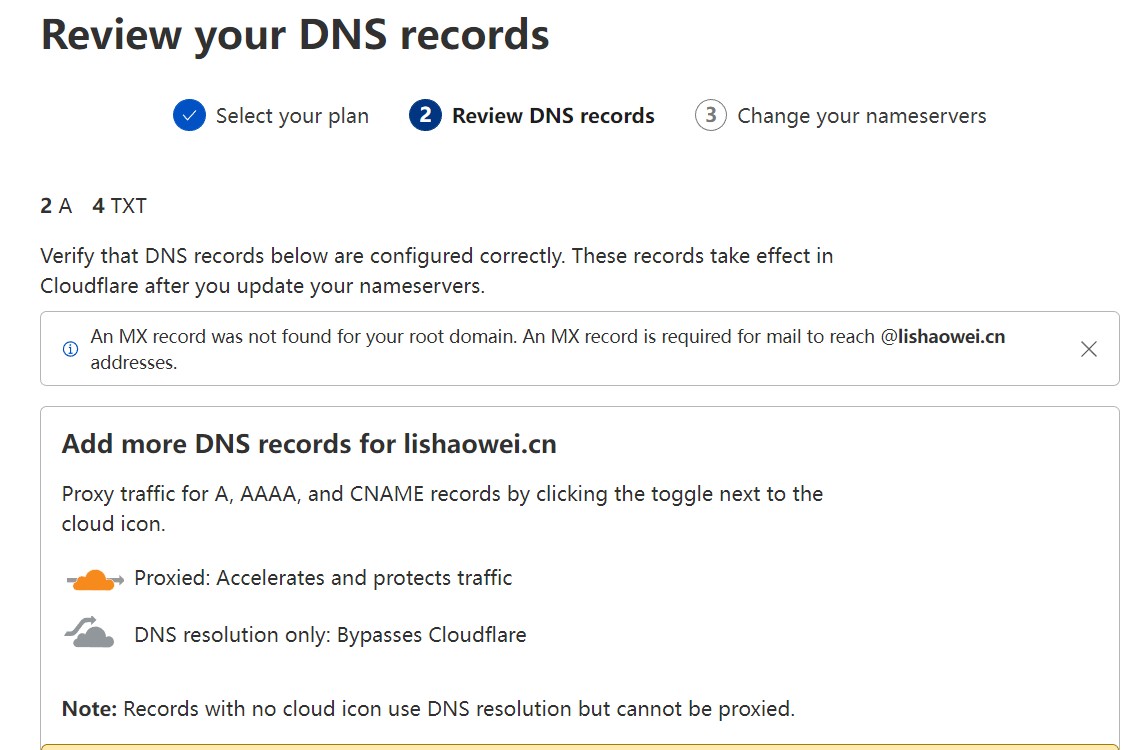The width and height of the screenshot is (1133, 750).
Task: Jump to Change your nameservers step
Action: point(861,116)
